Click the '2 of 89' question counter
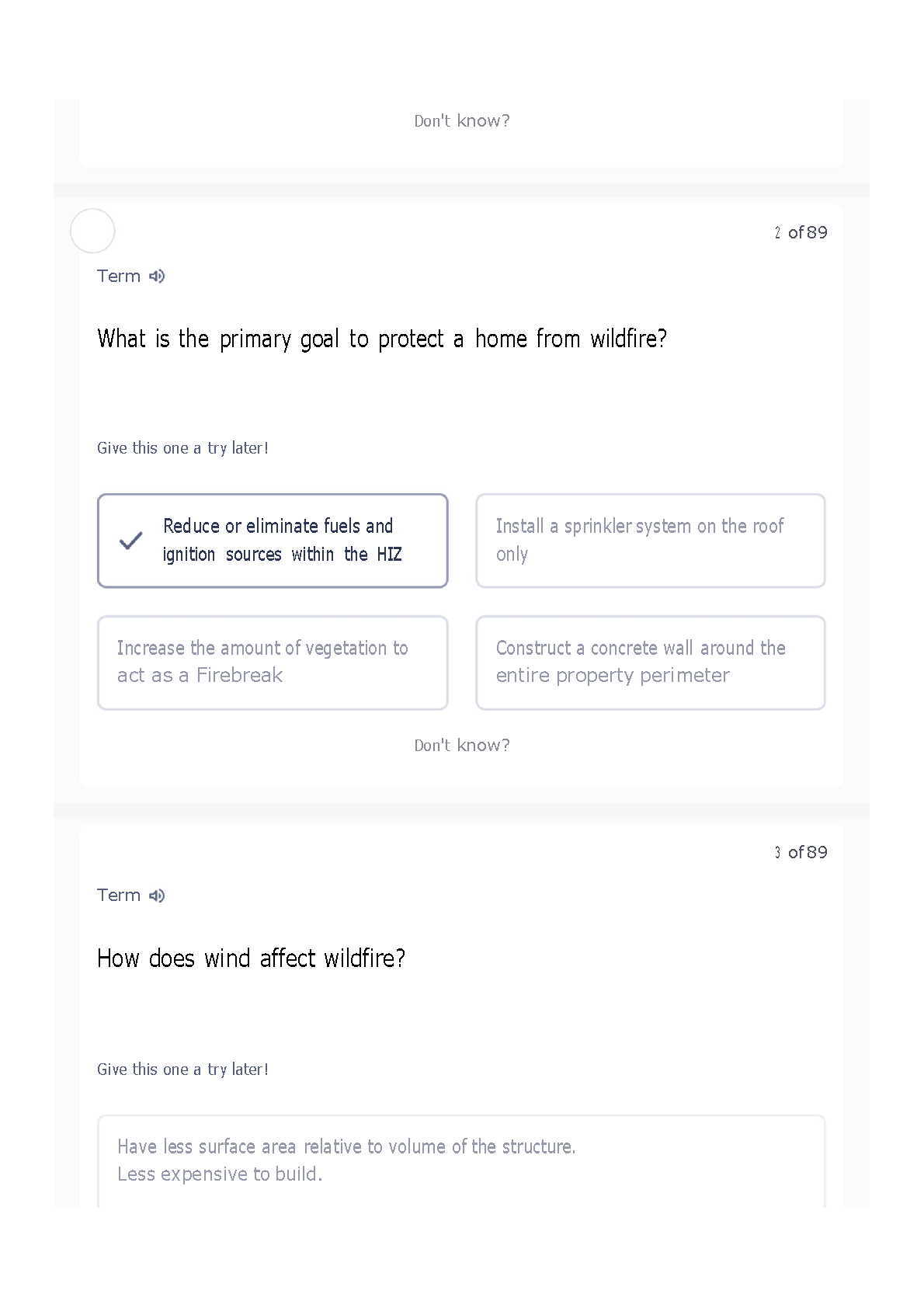This screenshot has height=1308, width=924. coord(801,232)
